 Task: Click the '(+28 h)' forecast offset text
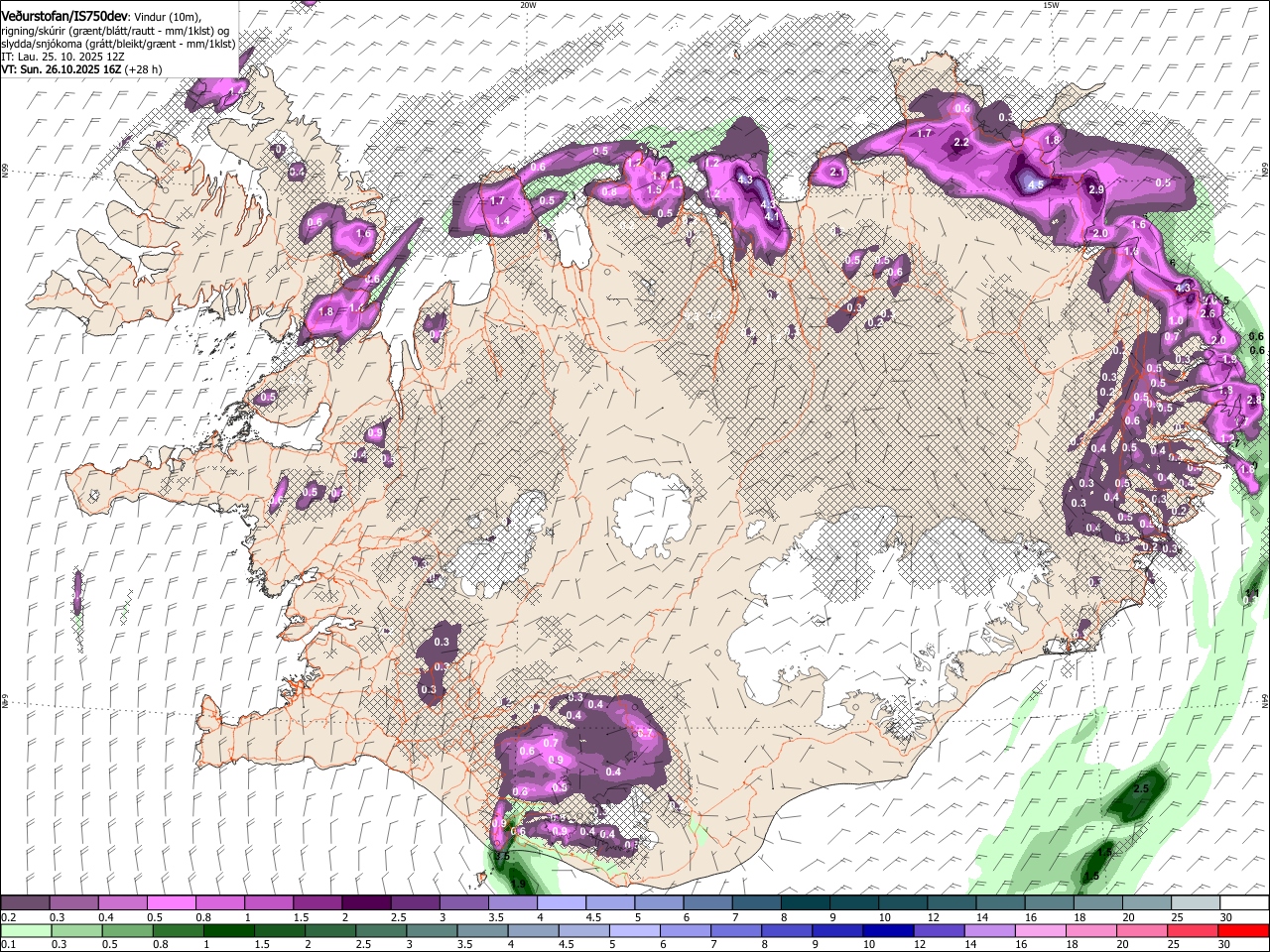click(x=144, y=69)
